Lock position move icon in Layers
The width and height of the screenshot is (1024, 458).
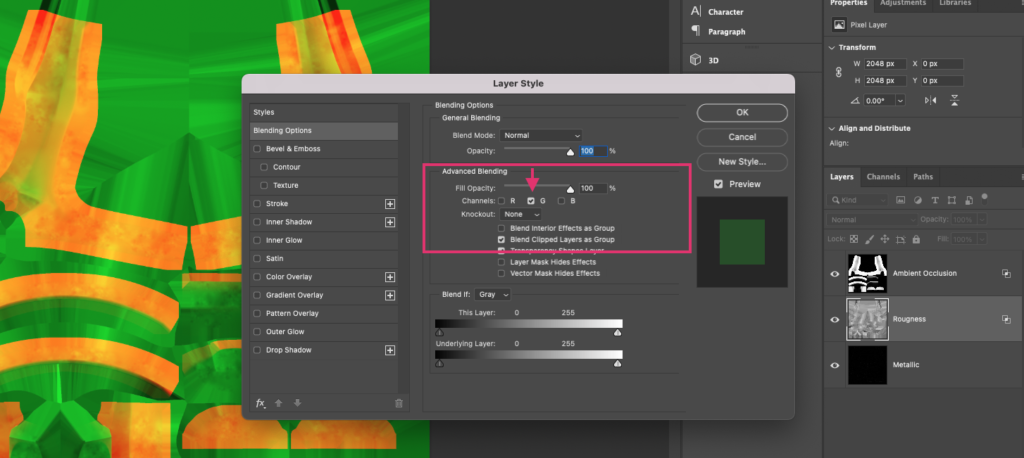[885, 239]
